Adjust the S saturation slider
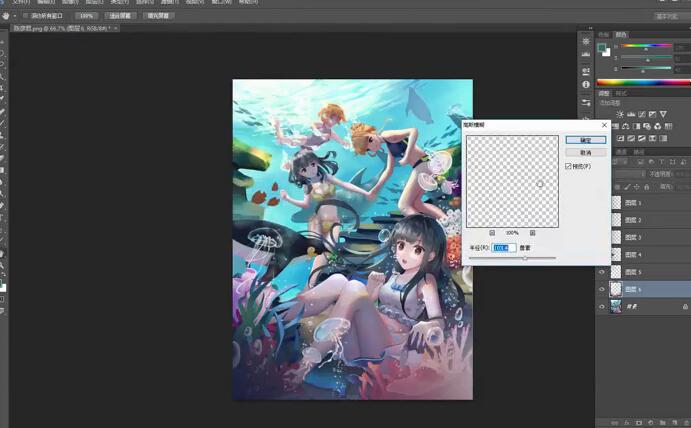The height and width of the screenshot is (428, 691). pos(646,57)
